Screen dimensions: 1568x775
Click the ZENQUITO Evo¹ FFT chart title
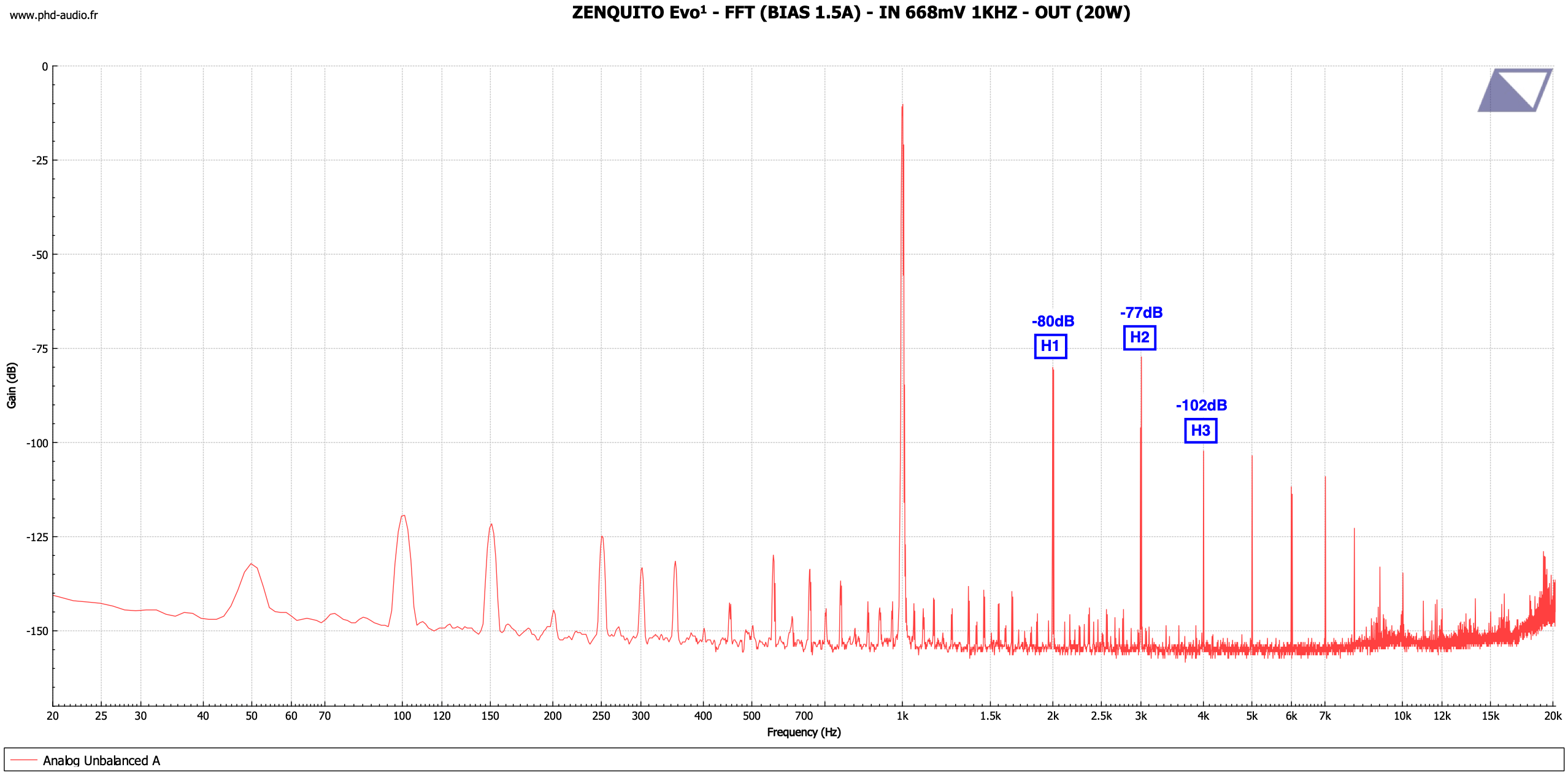[851, 13]
